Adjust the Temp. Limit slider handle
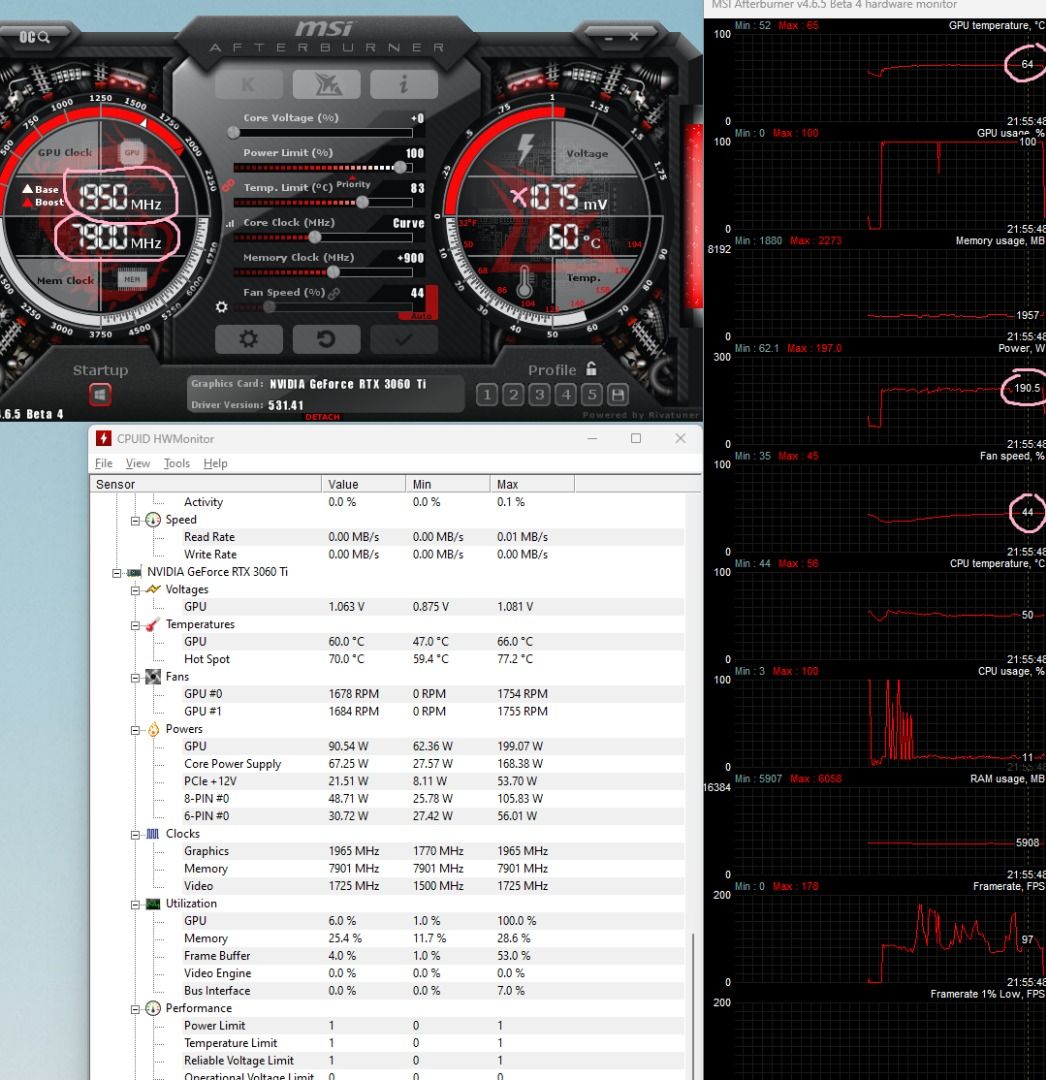1046x1080 pixels. pos(362,202)
